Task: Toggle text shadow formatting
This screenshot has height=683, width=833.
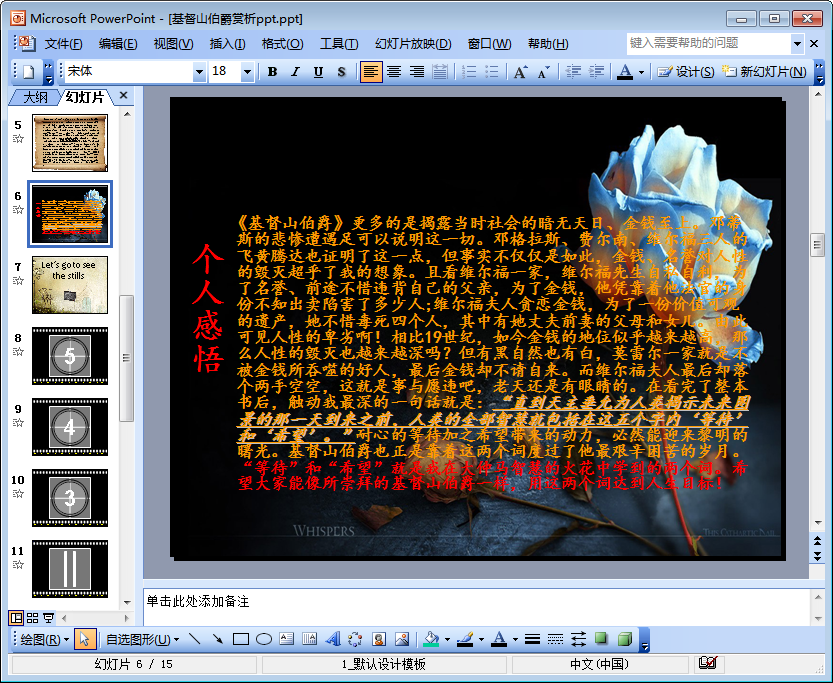Action: tap(342, 72)
